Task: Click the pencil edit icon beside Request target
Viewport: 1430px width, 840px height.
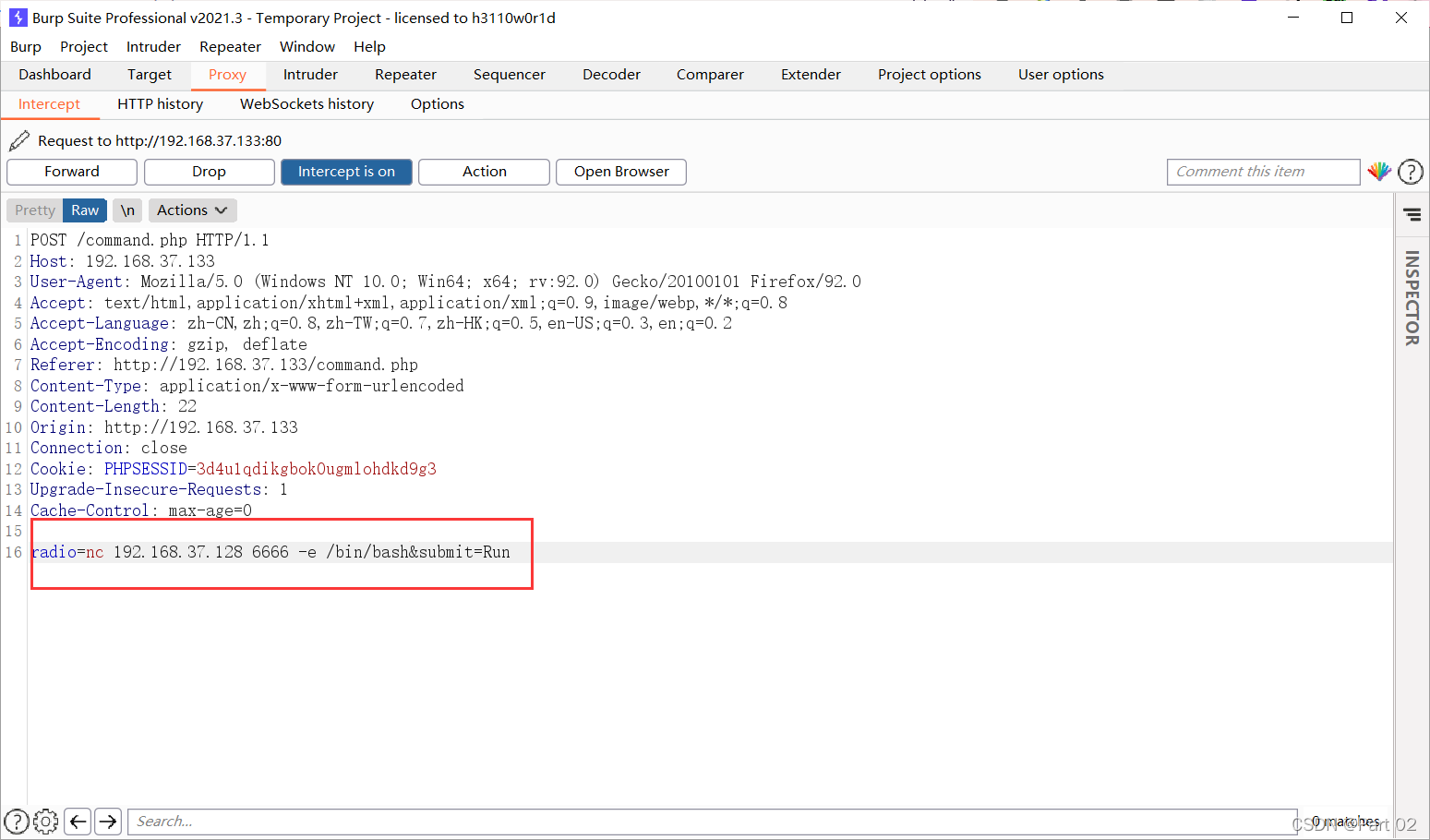Action: tap(19, 140)
